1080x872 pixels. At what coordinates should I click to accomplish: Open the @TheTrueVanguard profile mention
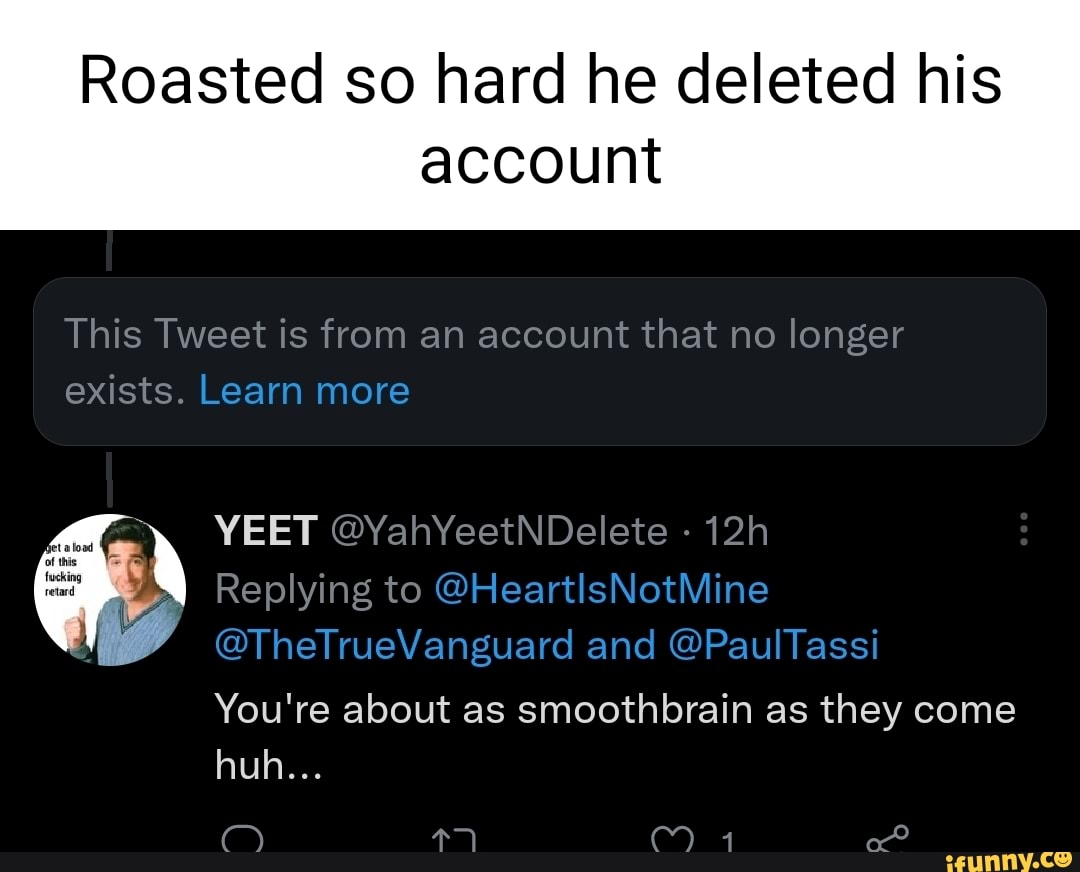(x=394, y=646)
